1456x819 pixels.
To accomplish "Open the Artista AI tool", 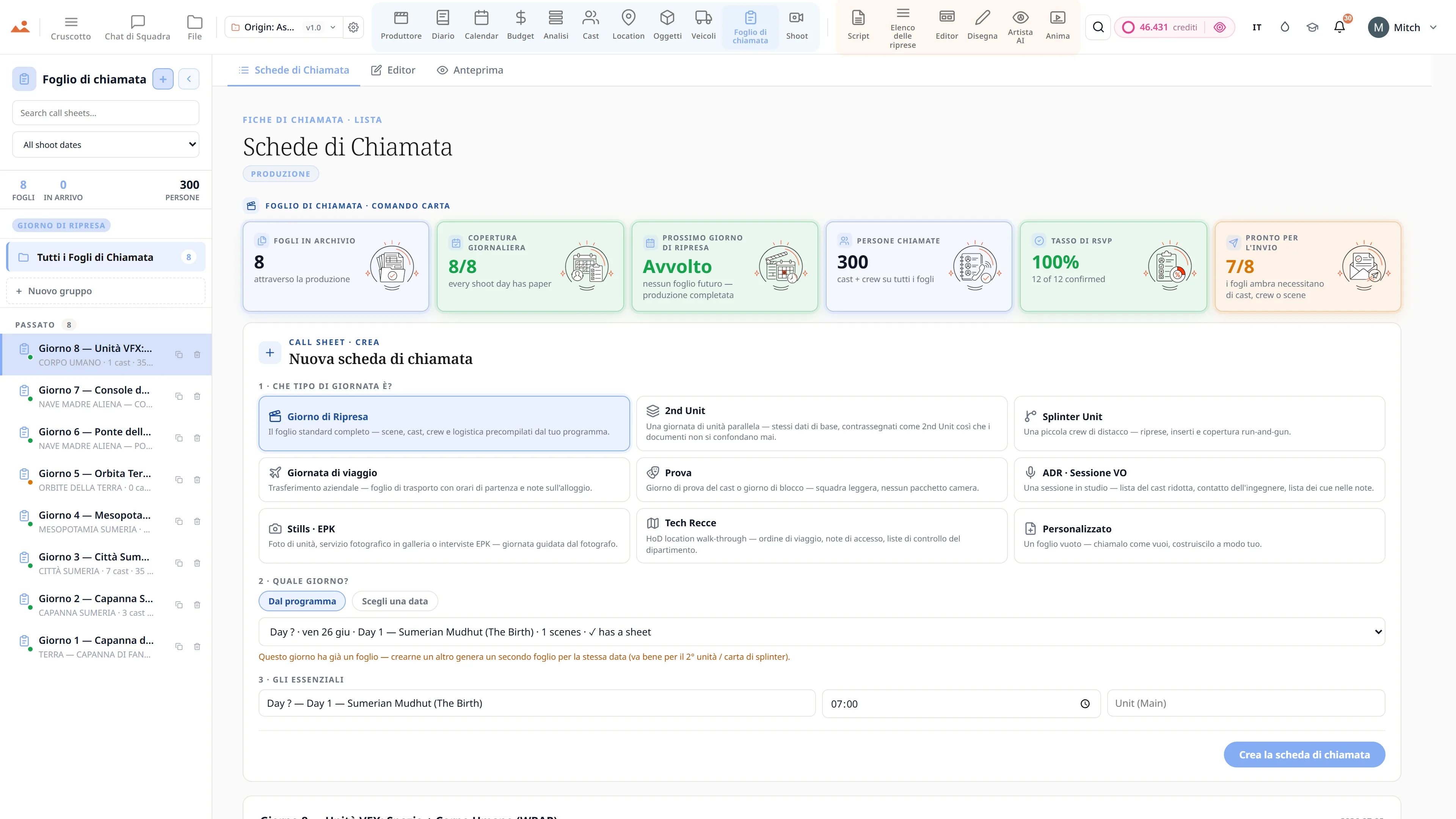I will tap(1020, 27).
